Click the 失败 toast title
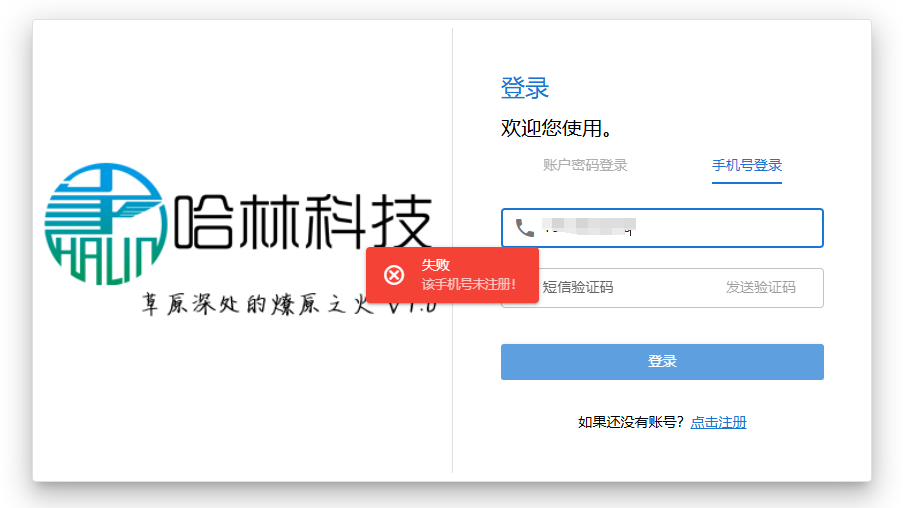 click(435, 265)
